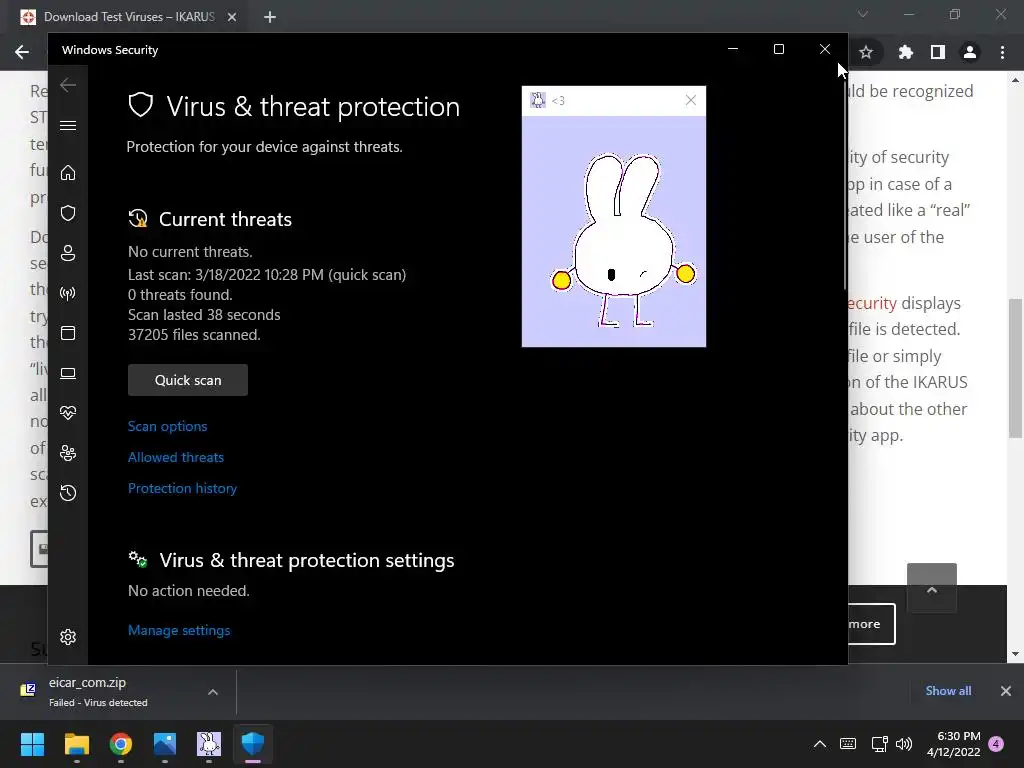
Task: Open Device performance & health heart icon
Action: (x=68, y=413)
